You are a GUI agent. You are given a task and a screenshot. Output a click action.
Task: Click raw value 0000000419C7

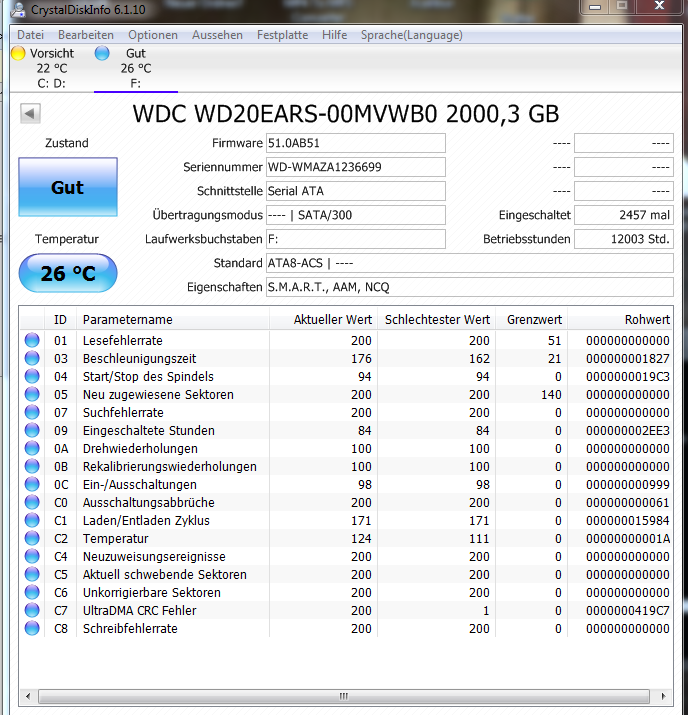pos(628,611)
